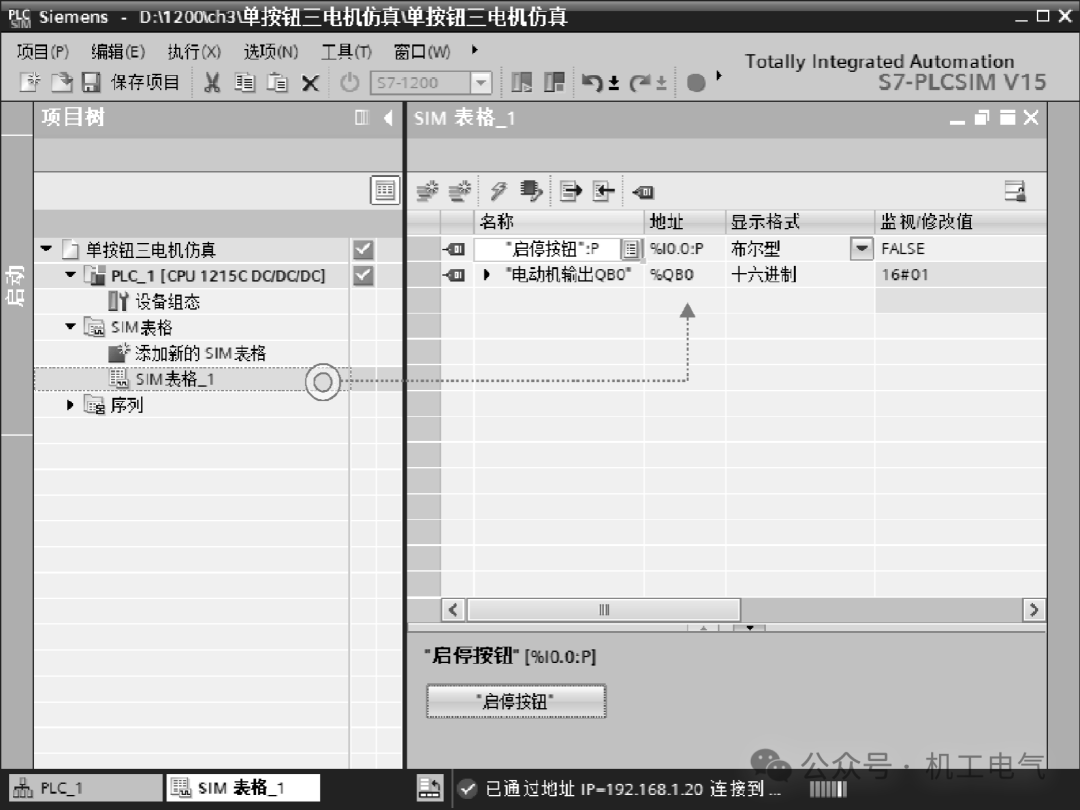The height and width of the screenshot is (810, 1080).
Task: Expand the menu bar overflow arrow
Action: click(x=475, y=50)
